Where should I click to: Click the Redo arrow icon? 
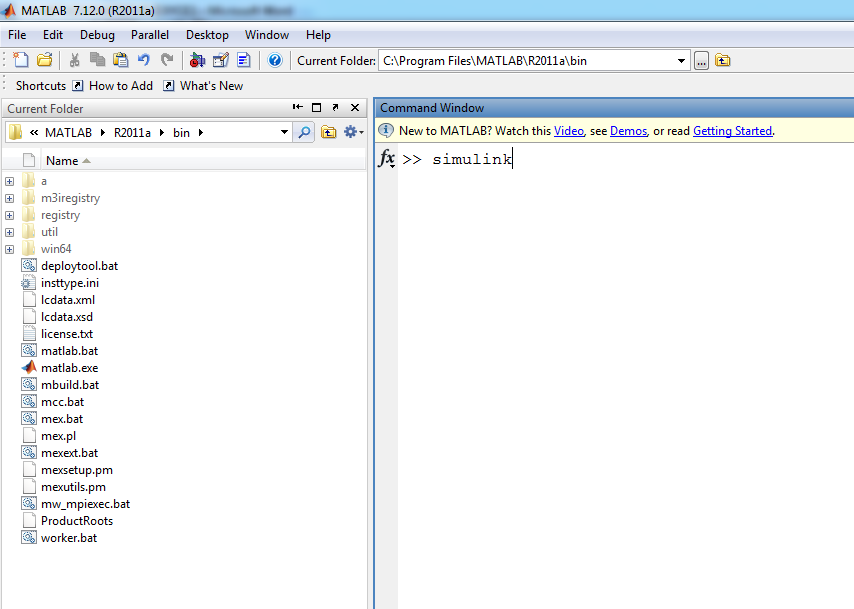click(x=167, y=60)
